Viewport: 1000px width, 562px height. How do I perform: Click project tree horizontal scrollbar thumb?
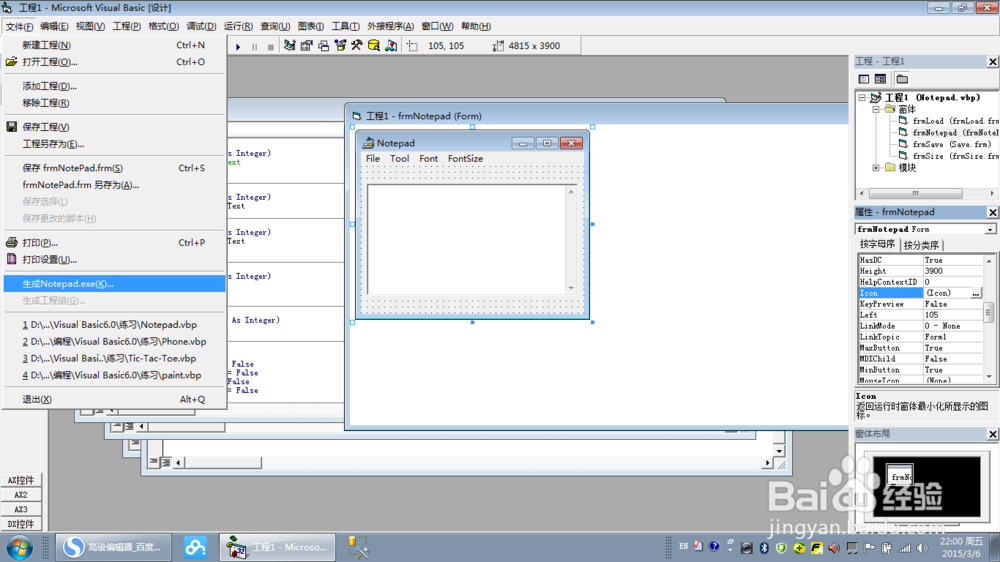(915, 193)
